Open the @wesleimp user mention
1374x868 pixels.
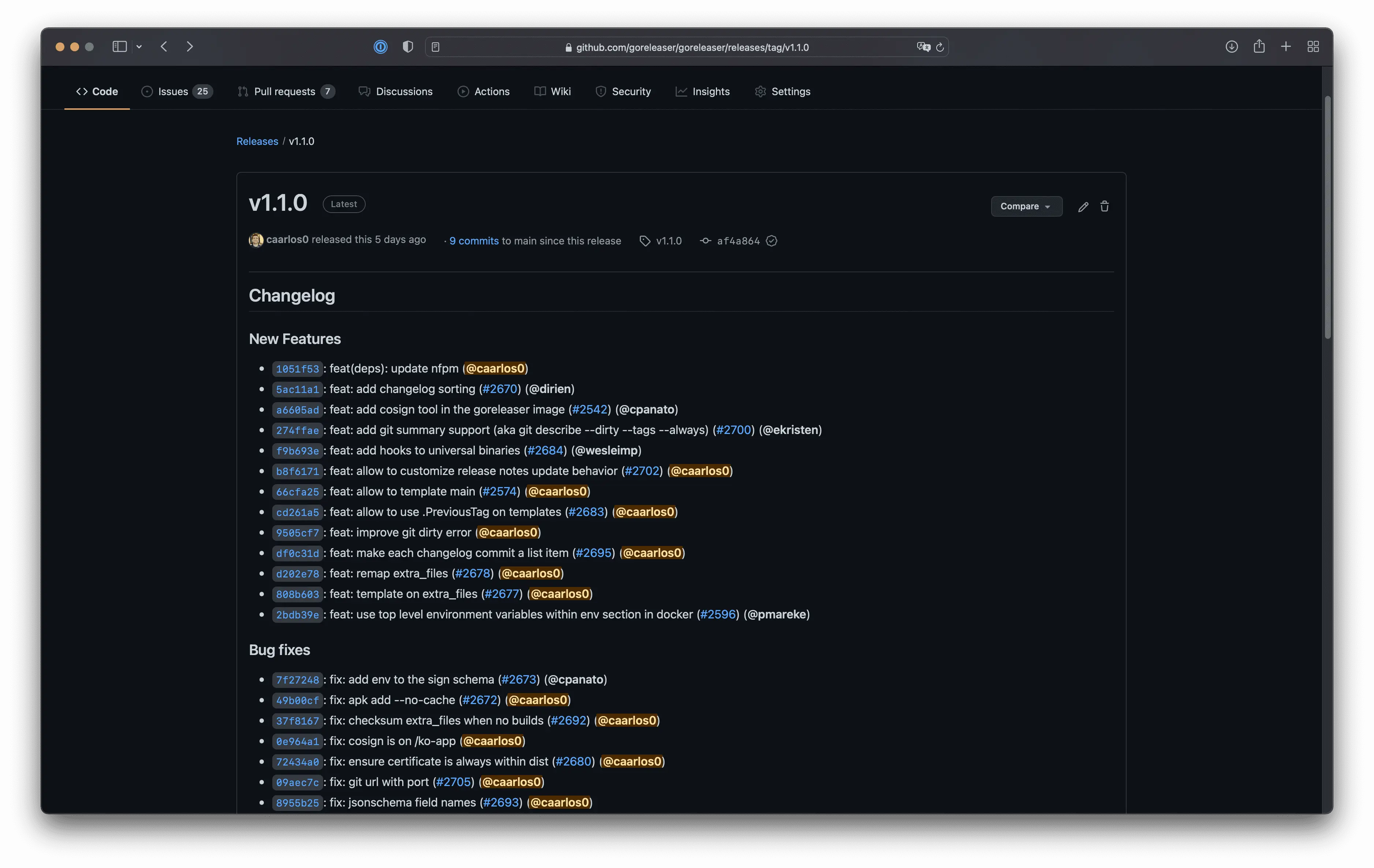pyautogui.click(x=606, y=450)
